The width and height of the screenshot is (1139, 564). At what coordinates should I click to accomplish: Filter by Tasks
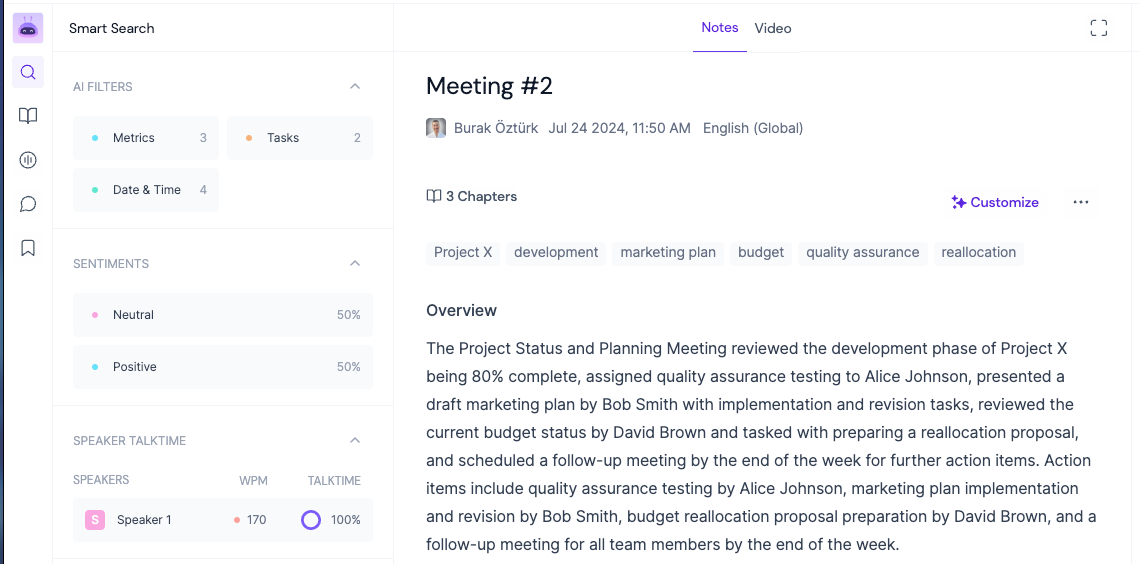(x=300, y=137)
